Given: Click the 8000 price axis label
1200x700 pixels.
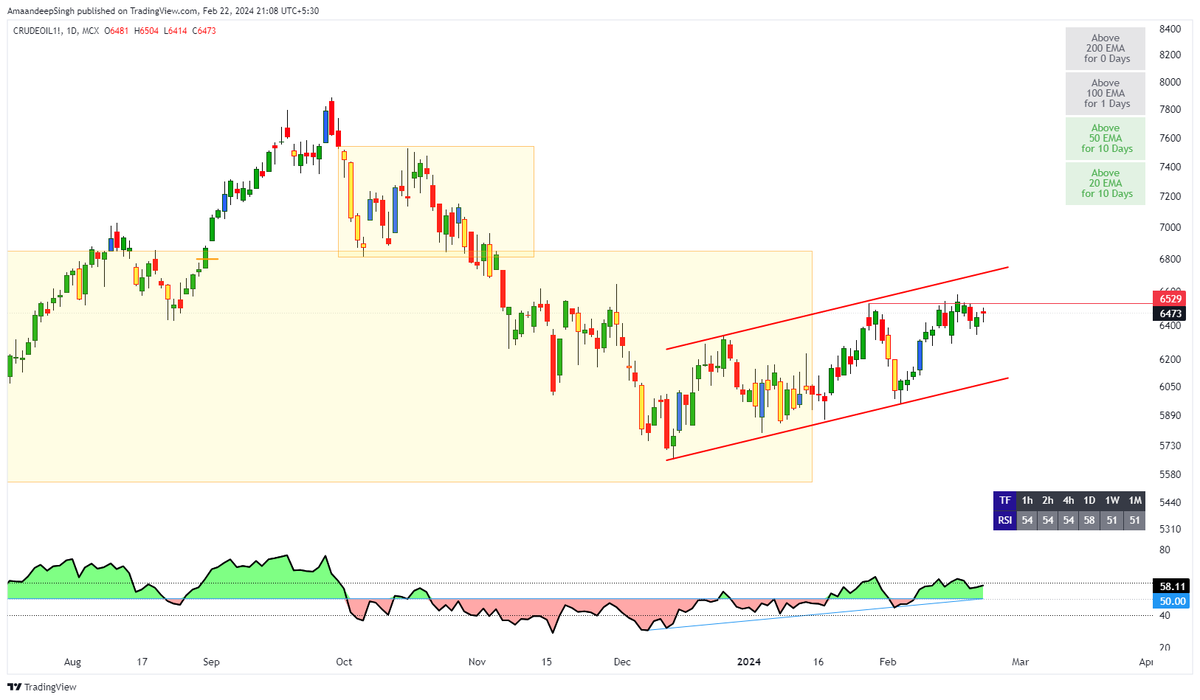Looking at the screenshot, I should click(1171, 82).
